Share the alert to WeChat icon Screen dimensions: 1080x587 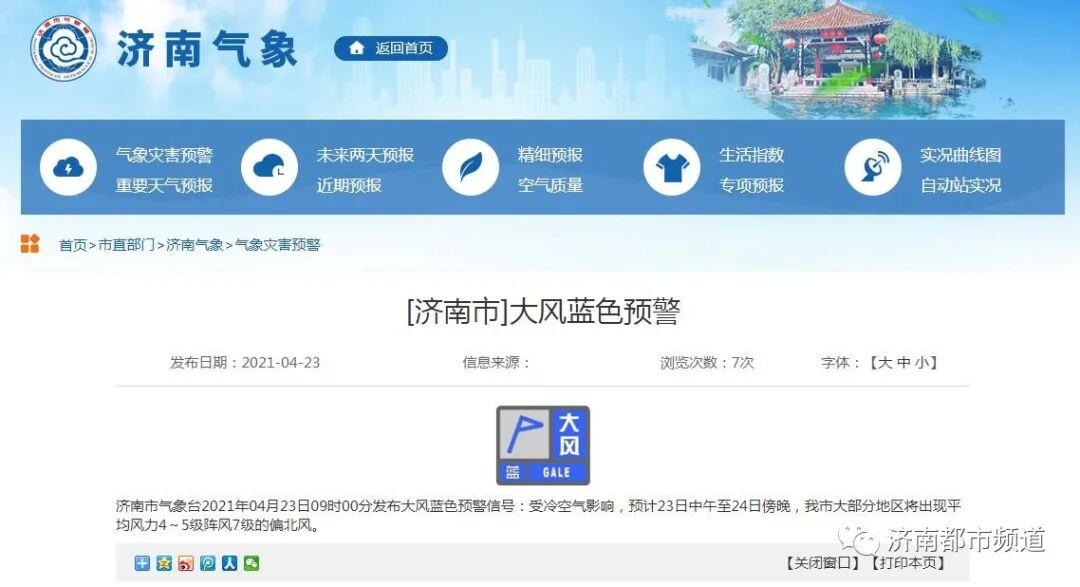click(x=252, y=564)
